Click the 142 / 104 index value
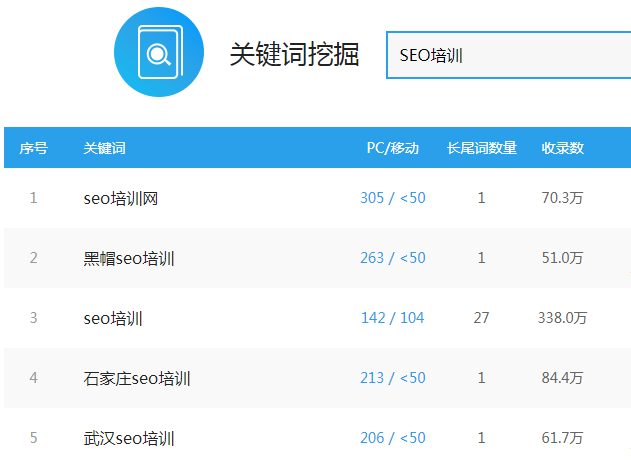 tap(393, 318)
